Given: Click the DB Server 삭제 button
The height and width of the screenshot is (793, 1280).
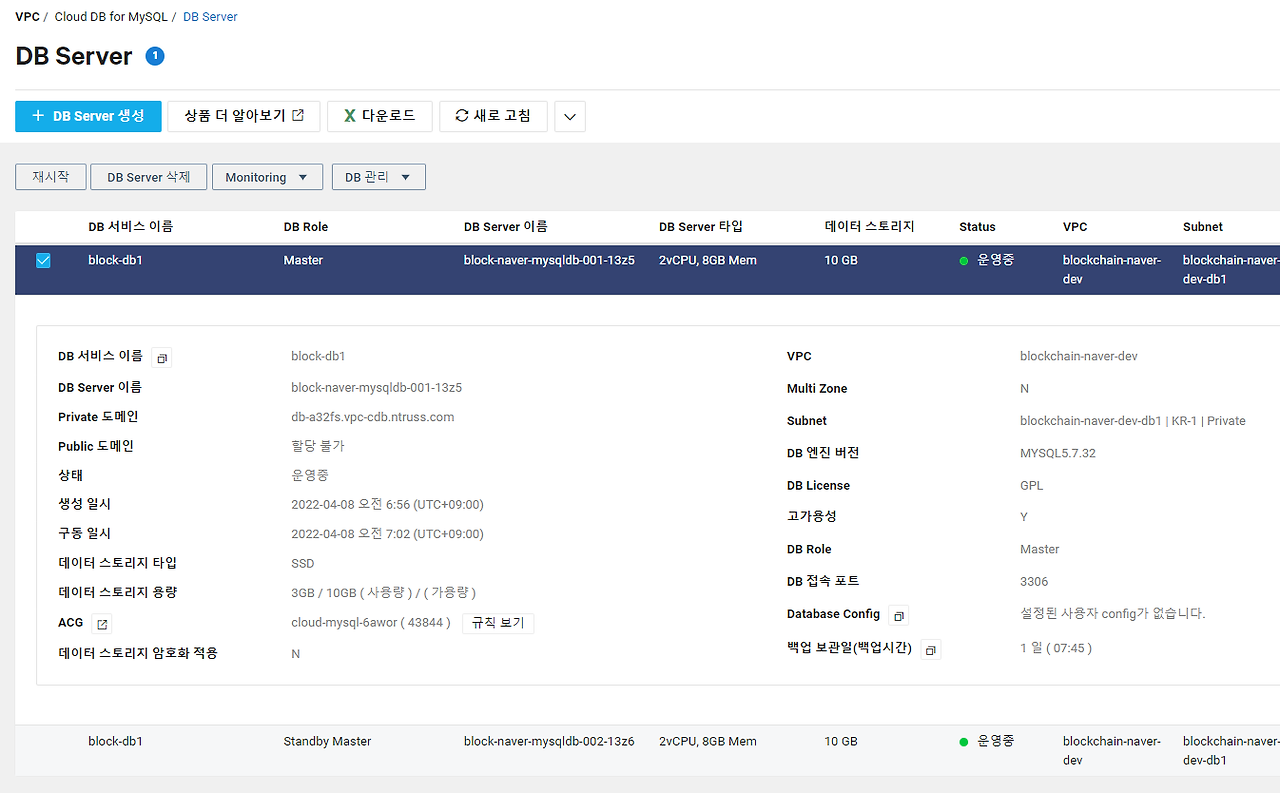Looking at the screenshot, I should [148, 177].
